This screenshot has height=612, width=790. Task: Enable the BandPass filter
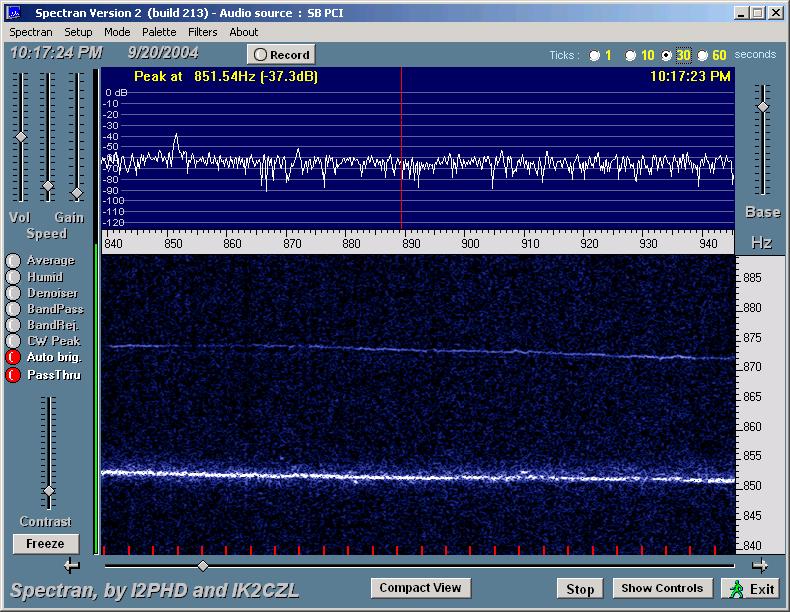coord(13,309)
